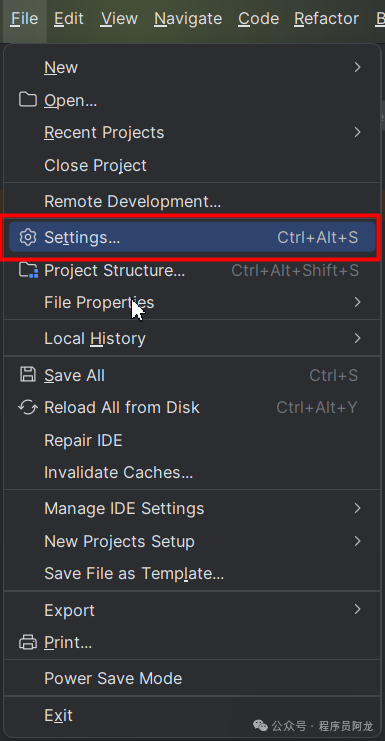Click the folder icon next to Open

[28, 100]
